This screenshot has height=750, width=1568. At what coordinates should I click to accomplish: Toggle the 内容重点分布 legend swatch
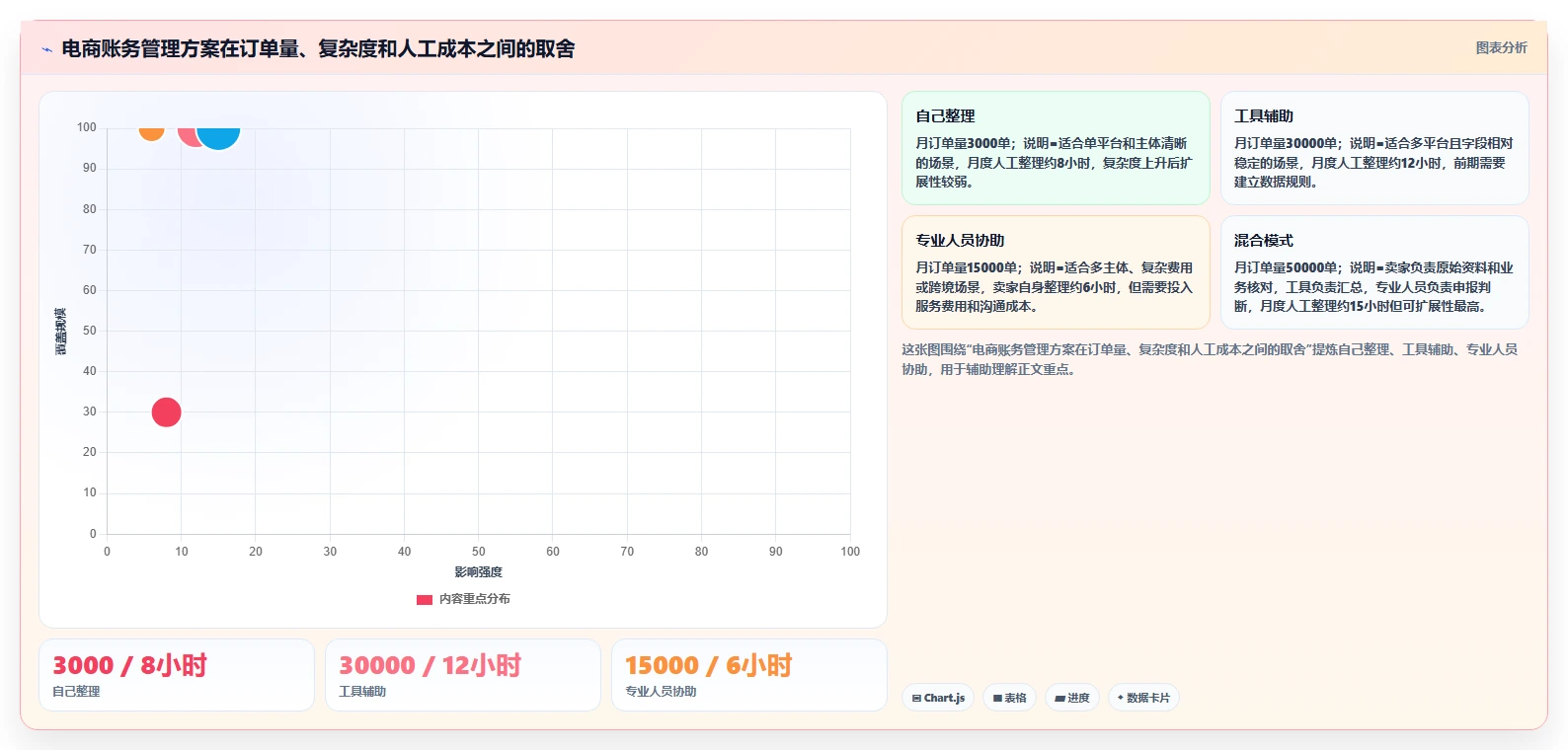tap(425, 599)
